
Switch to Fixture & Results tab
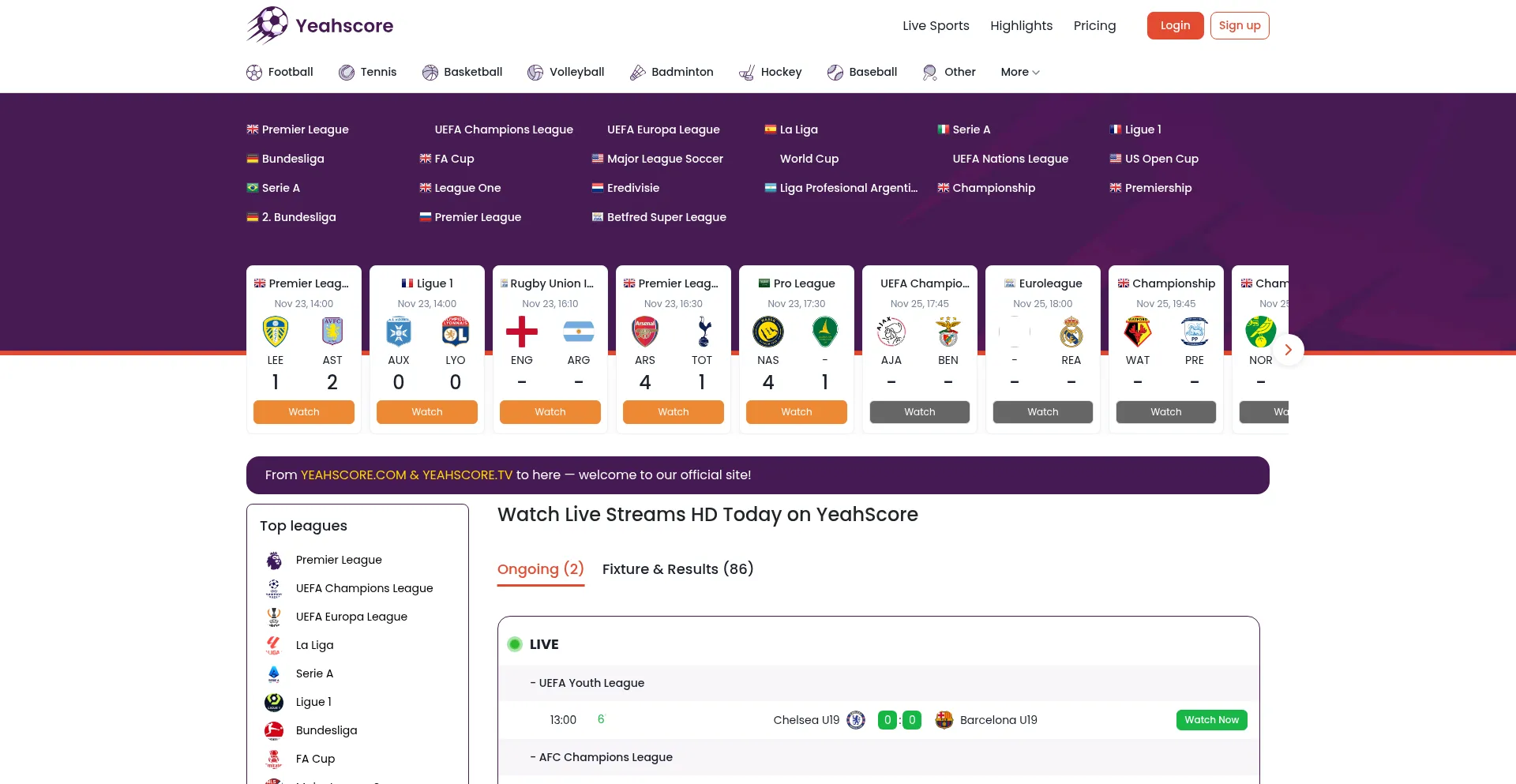click(677, 569)
